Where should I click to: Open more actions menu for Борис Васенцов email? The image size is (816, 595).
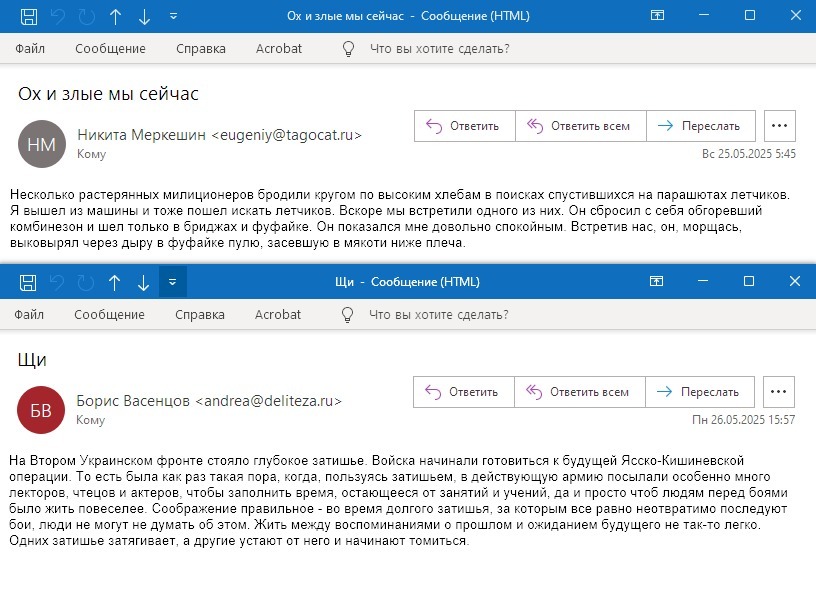(780, 392)
